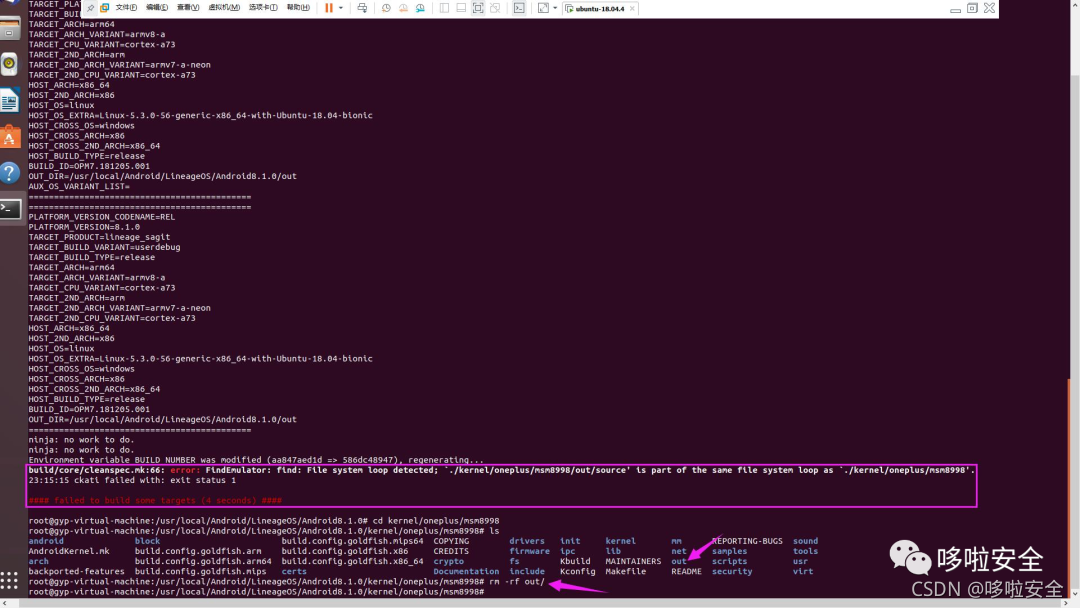Open the 编辑(E) menu

pos(157,8)
